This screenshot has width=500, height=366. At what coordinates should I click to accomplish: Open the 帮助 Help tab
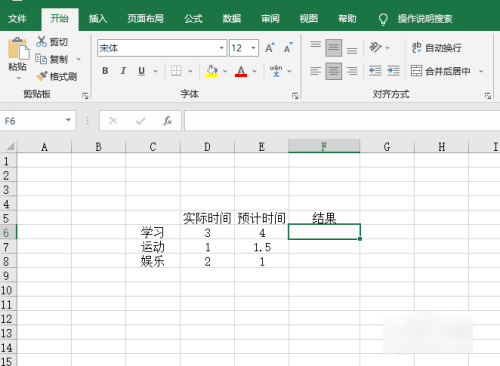[x=347, y=19]
